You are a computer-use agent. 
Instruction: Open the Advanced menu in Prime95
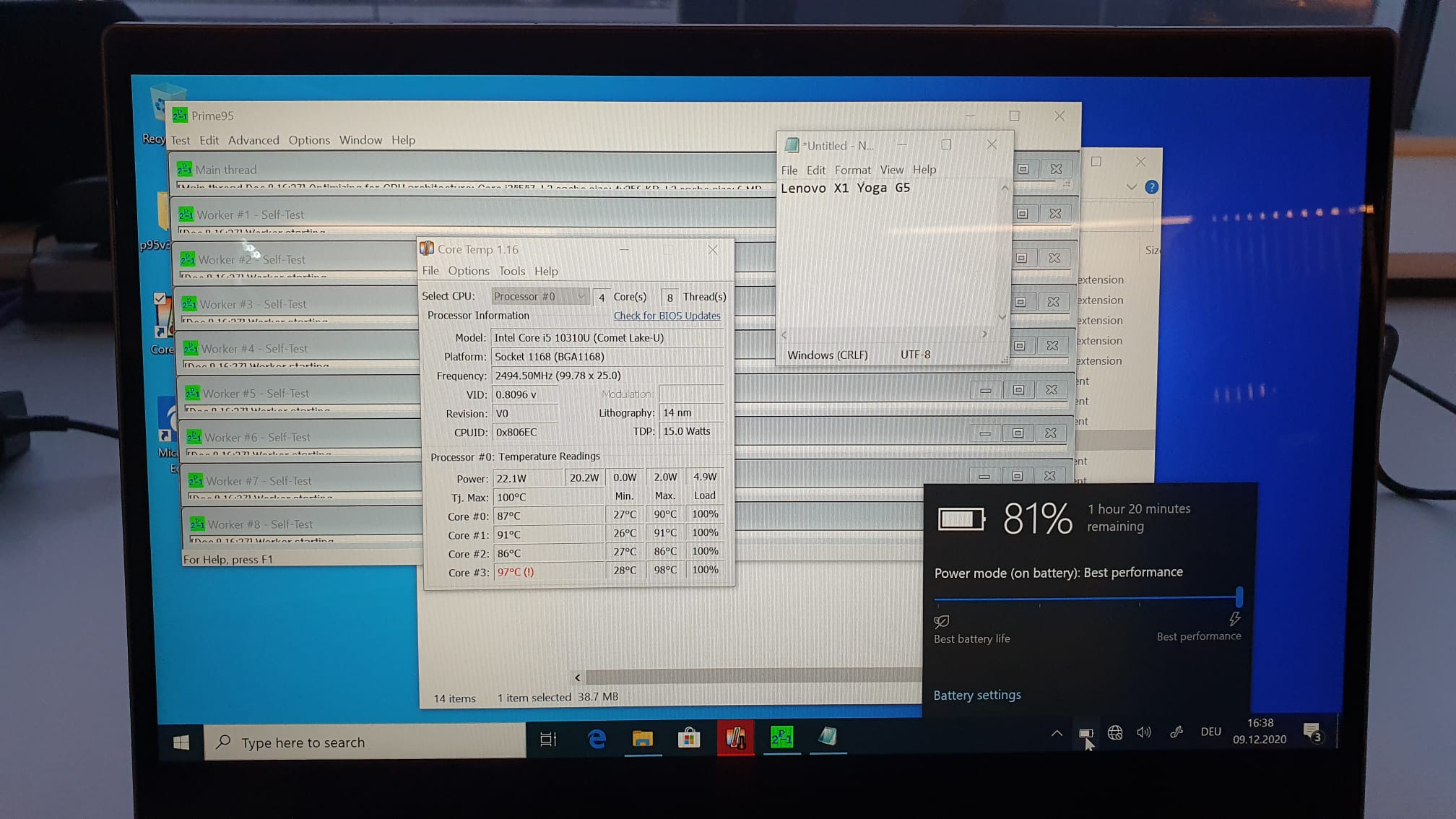pyautogui.click(x=253, y=140)
